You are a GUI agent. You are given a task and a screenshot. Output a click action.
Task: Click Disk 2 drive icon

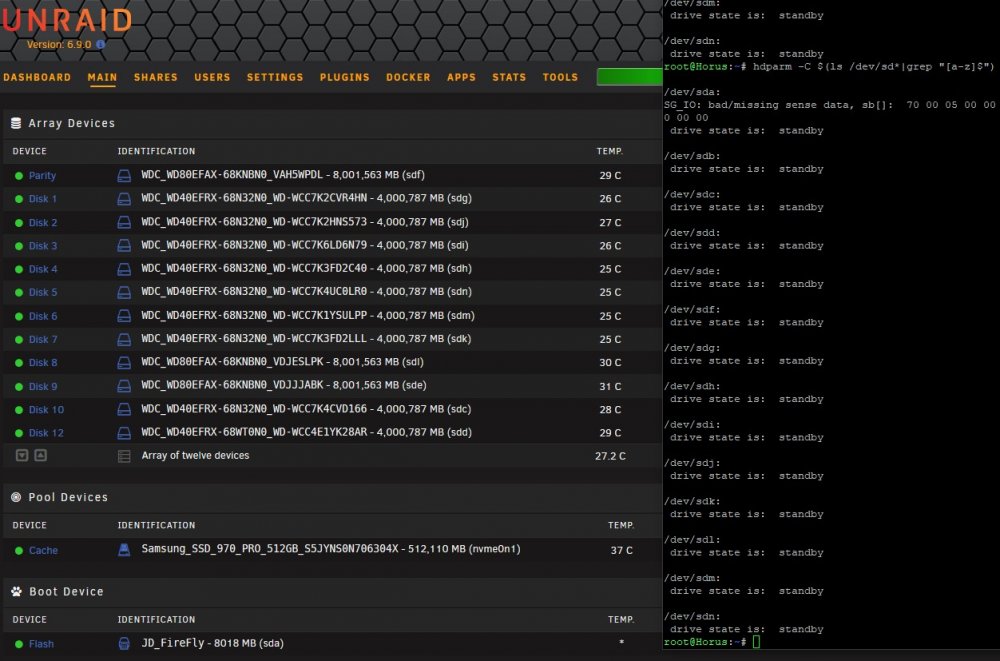click(124, 222)
